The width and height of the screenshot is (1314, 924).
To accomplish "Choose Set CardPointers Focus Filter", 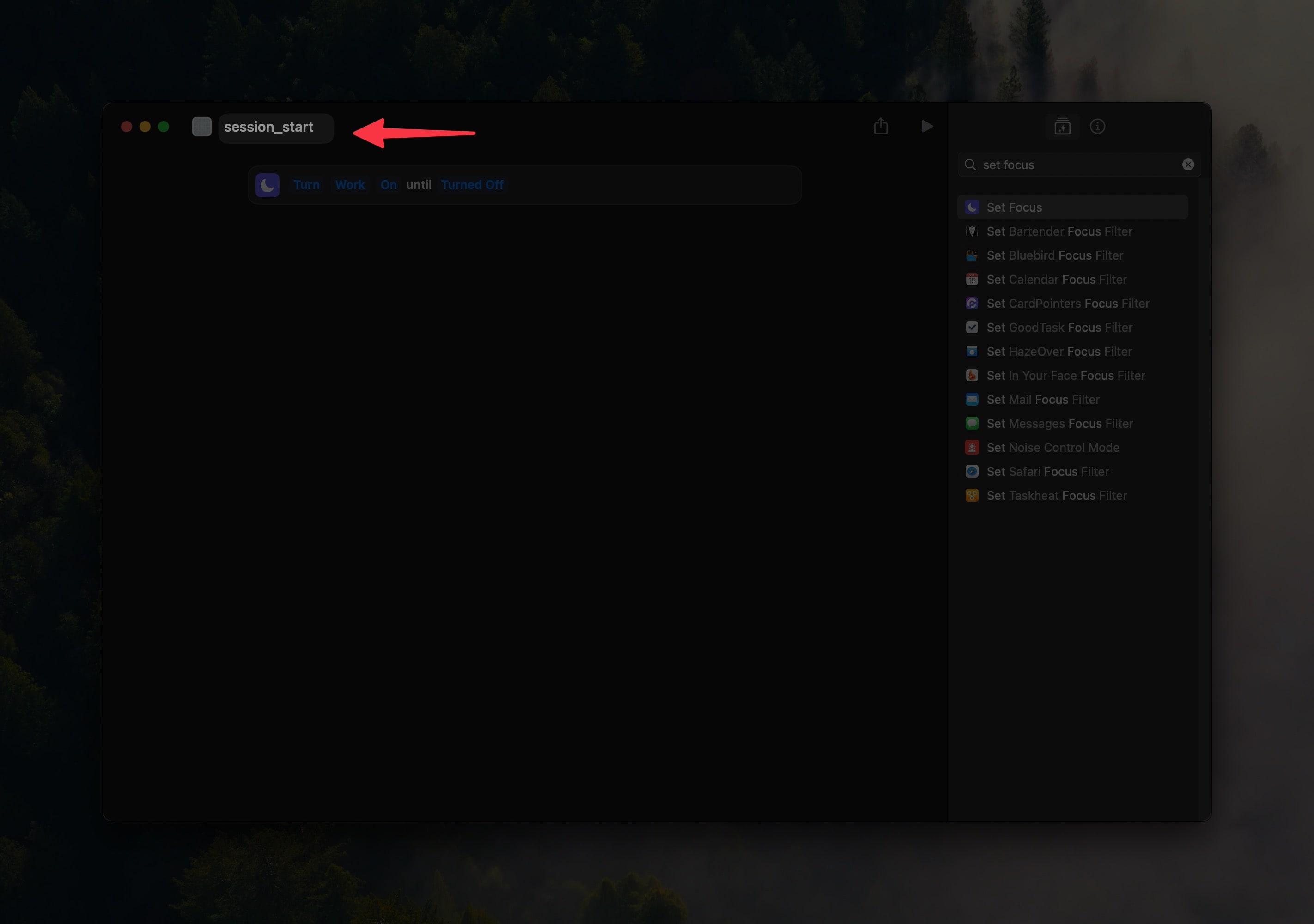I will (x=1068, y=303).
